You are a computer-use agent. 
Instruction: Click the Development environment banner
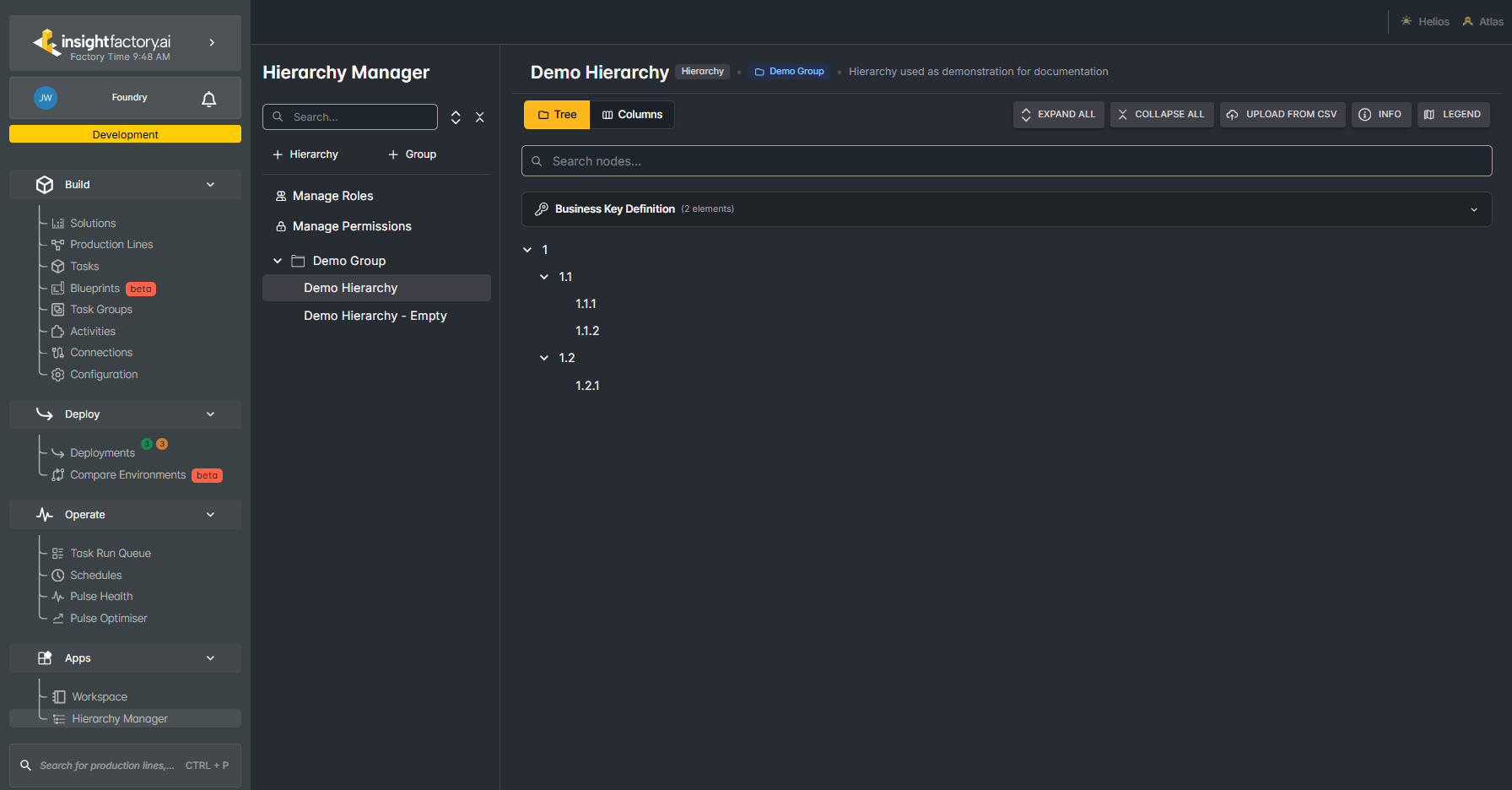coord(125,134)
